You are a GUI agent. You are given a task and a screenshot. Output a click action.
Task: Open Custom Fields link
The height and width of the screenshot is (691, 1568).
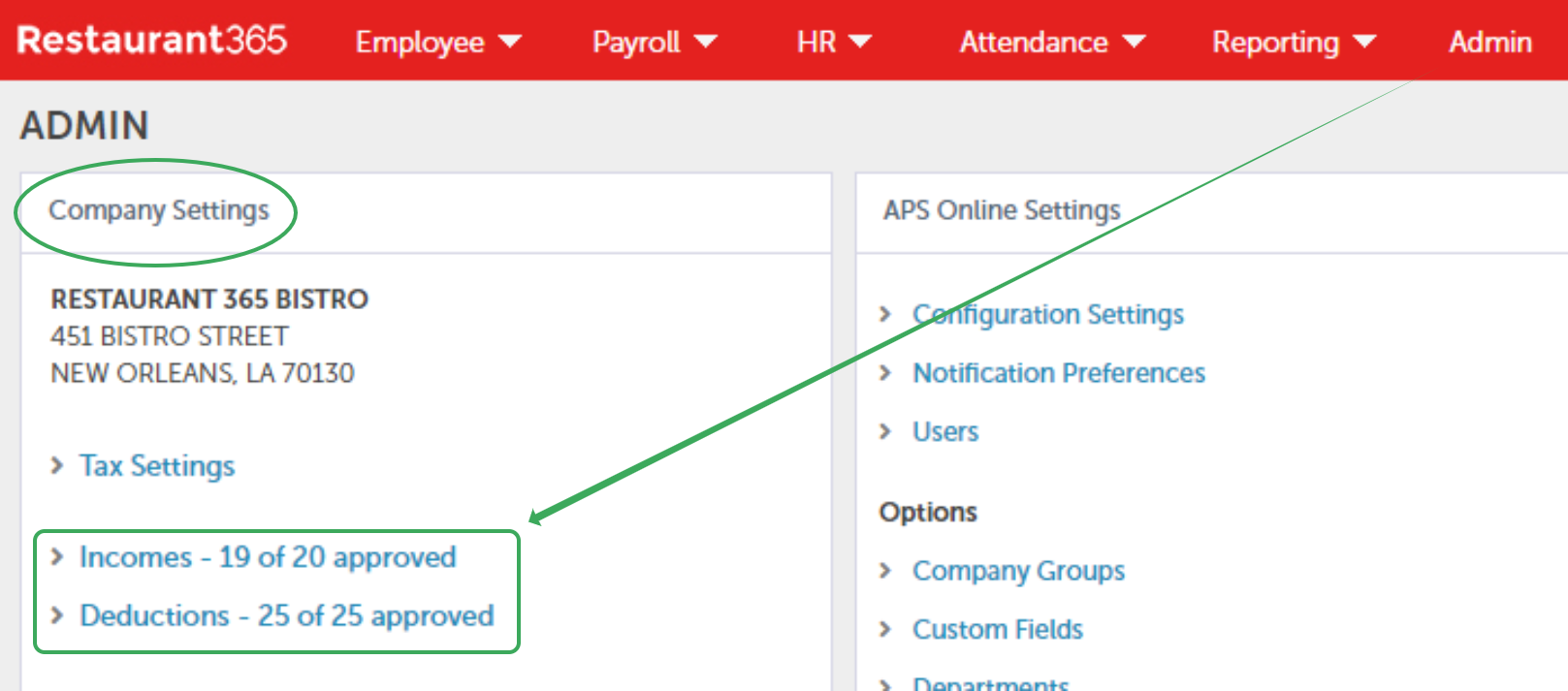click(998, 629)
